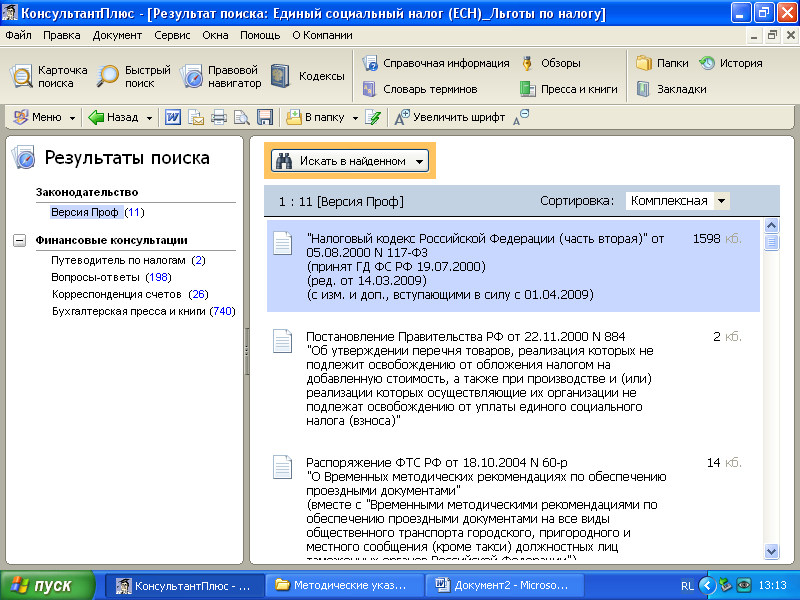
Task: Open Пресса и книги
Action: [x=568, y=89]
